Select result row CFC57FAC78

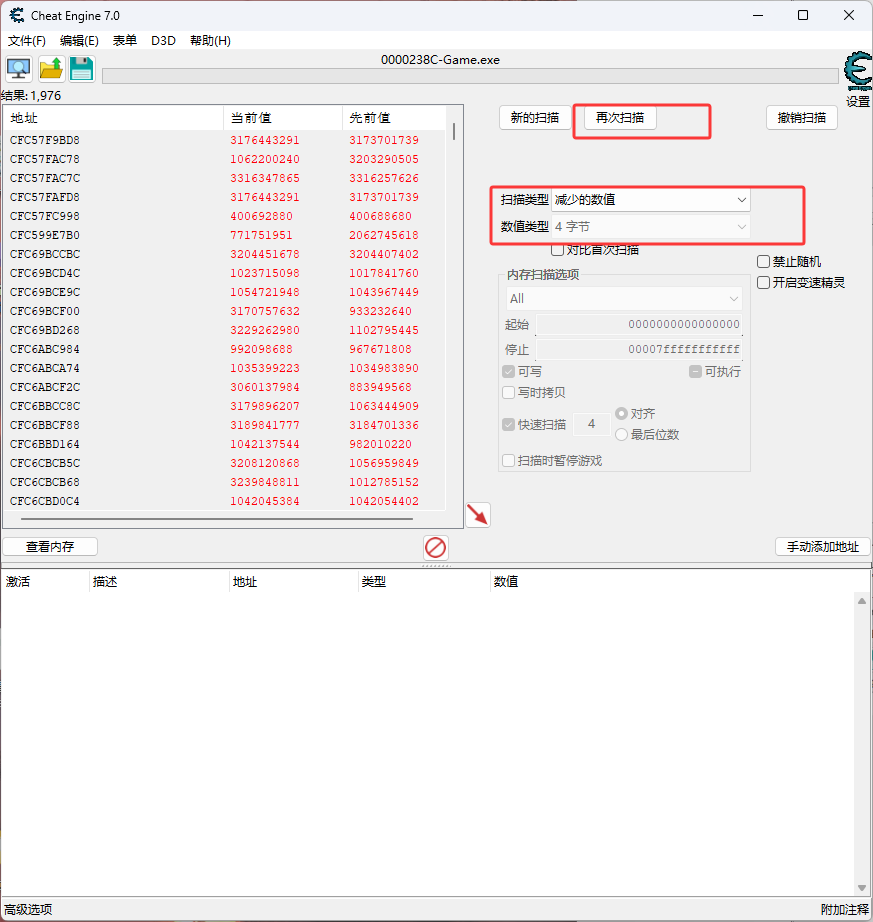coord(225,159)
